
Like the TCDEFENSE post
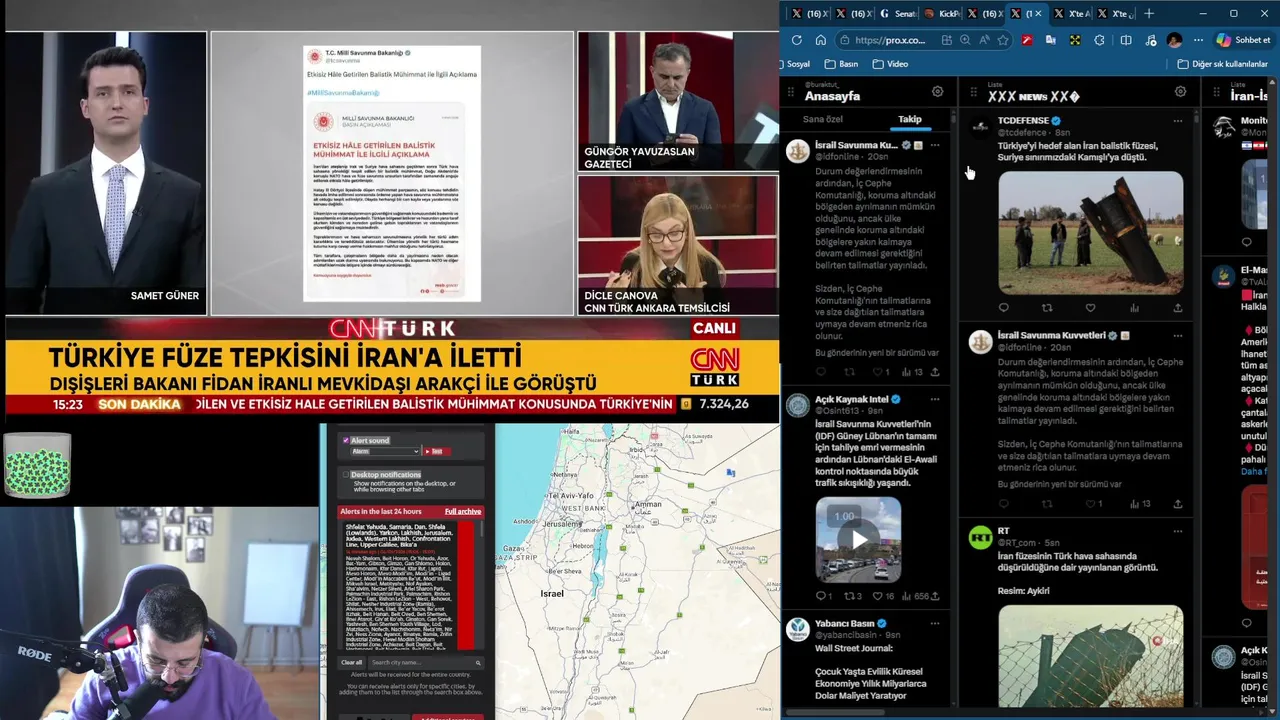(1091, 308)
